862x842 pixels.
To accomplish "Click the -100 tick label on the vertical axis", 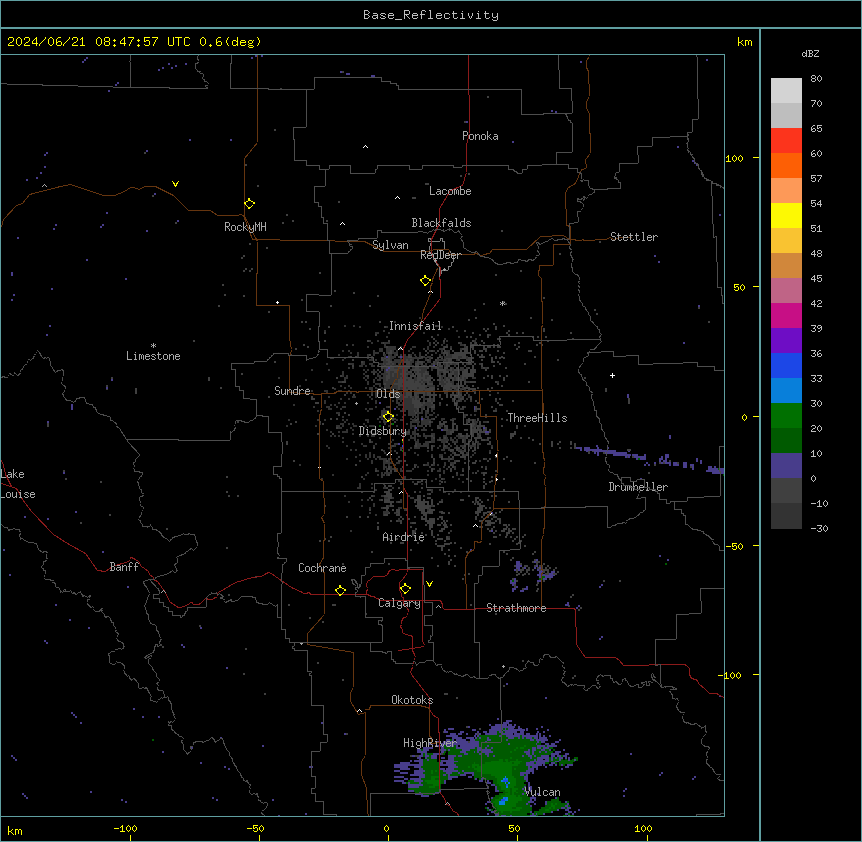I will tap(731, 675).
